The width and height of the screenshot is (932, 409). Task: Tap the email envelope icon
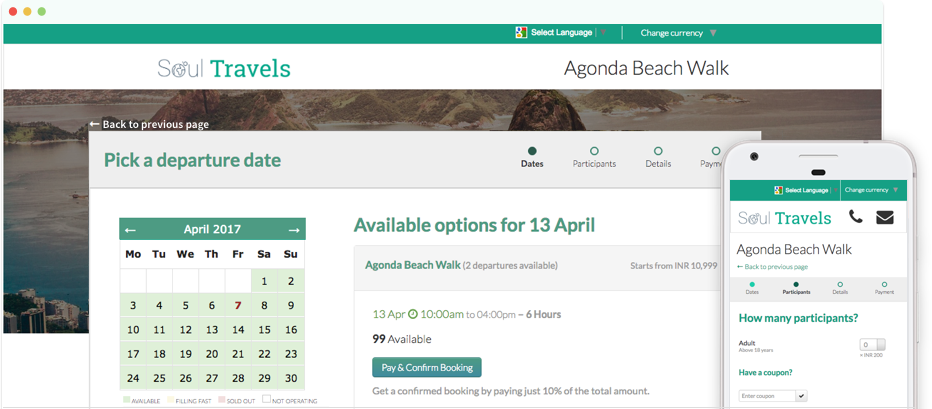884,217
